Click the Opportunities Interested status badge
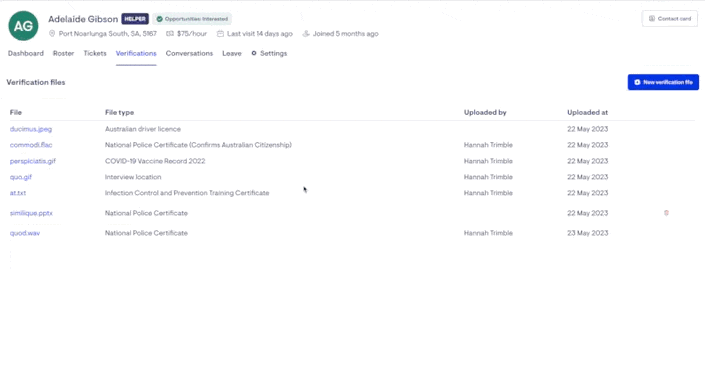The height and width of the screenshot is (374, 705). 192,19
